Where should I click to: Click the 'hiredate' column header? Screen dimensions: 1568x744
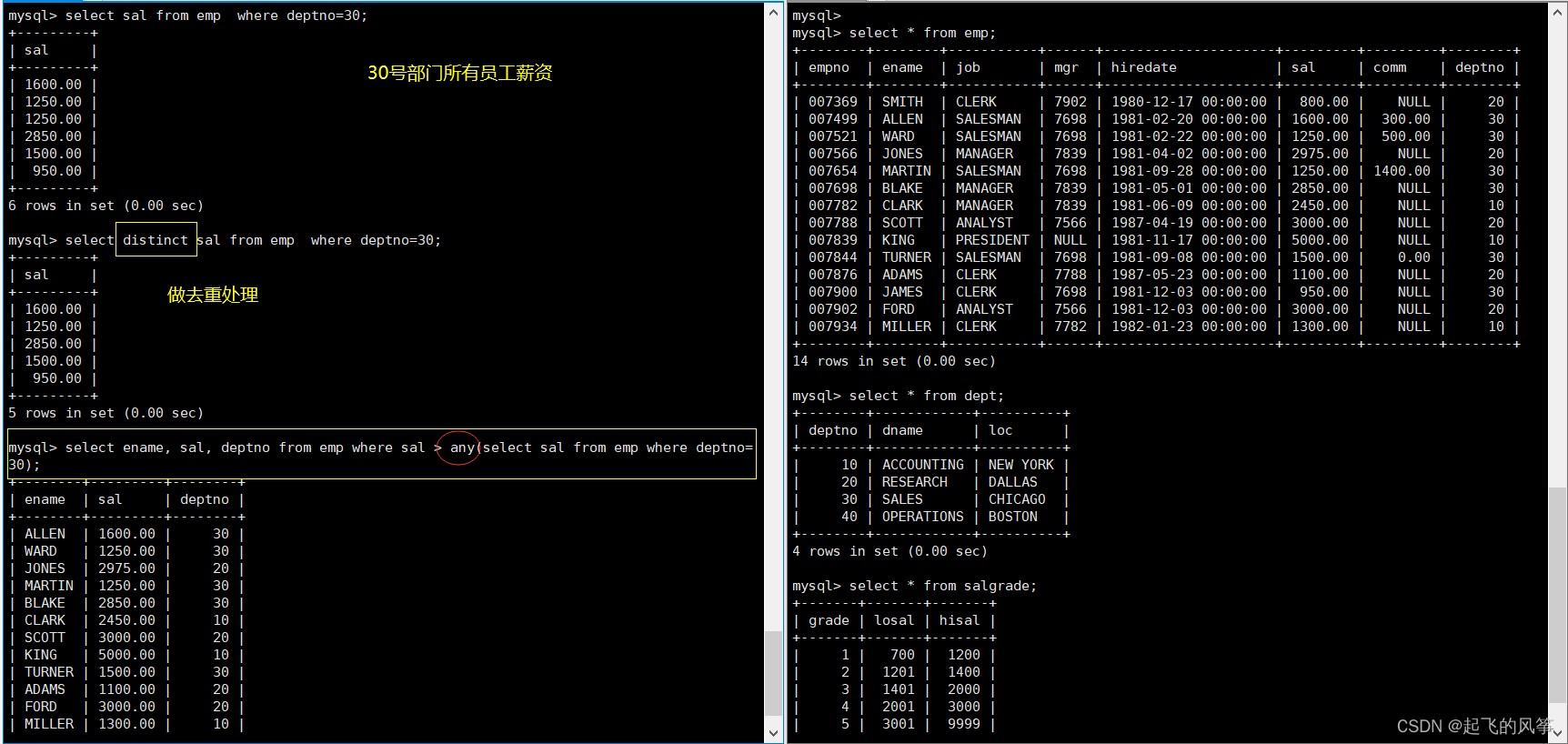click(1143, 67)
